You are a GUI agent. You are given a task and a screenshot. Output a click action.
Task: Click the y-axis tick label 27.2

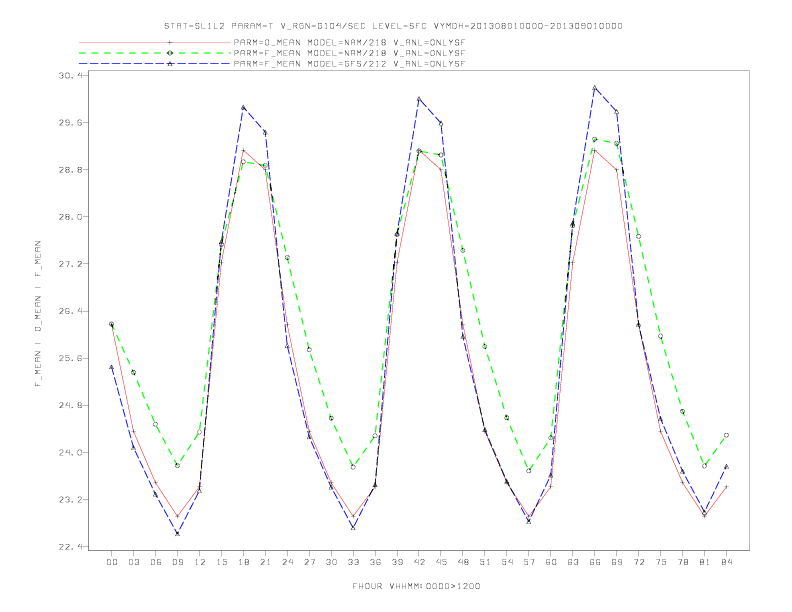[69, 264]
